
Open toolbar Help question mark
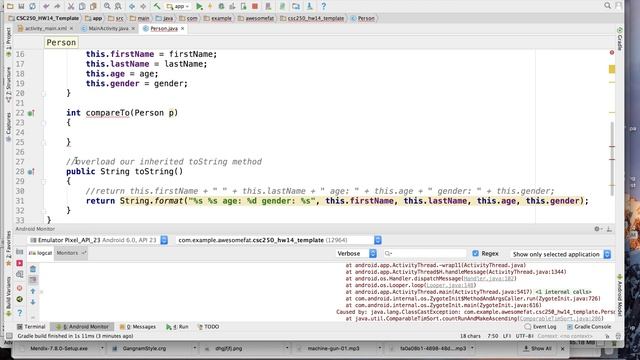click(324, 6)
